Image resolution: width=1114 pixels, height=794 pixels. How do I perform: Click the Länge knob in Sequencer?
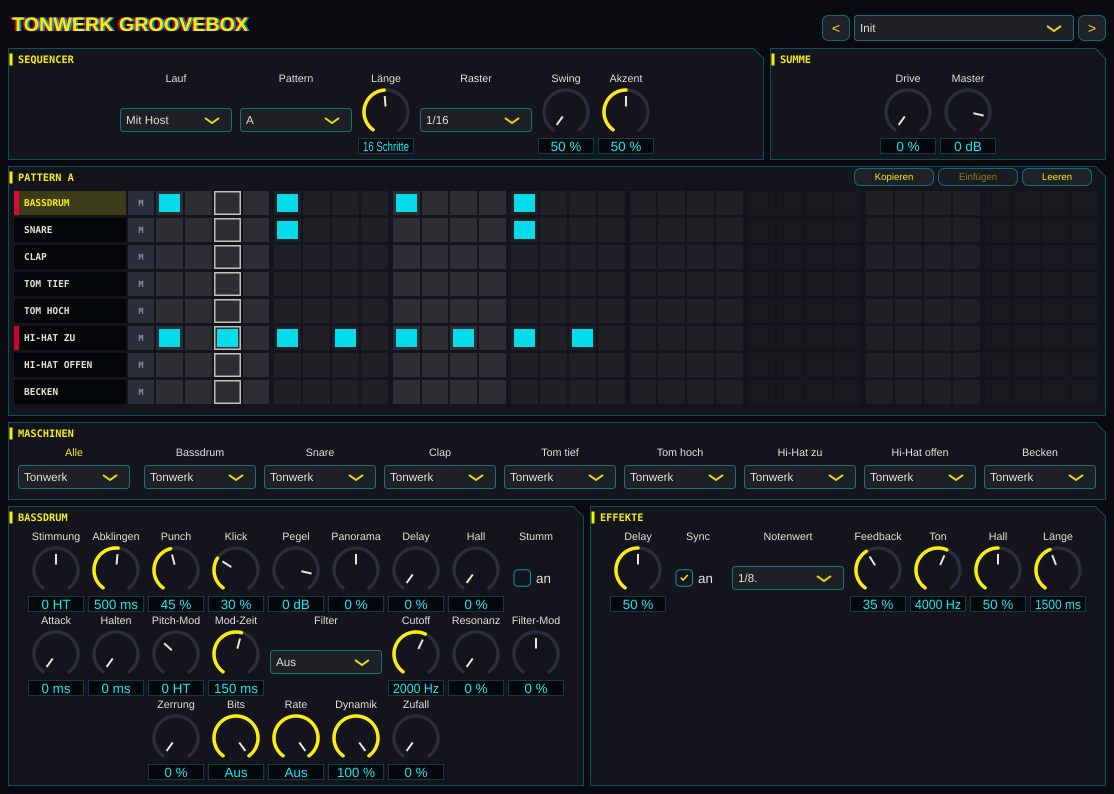[386, 112]
